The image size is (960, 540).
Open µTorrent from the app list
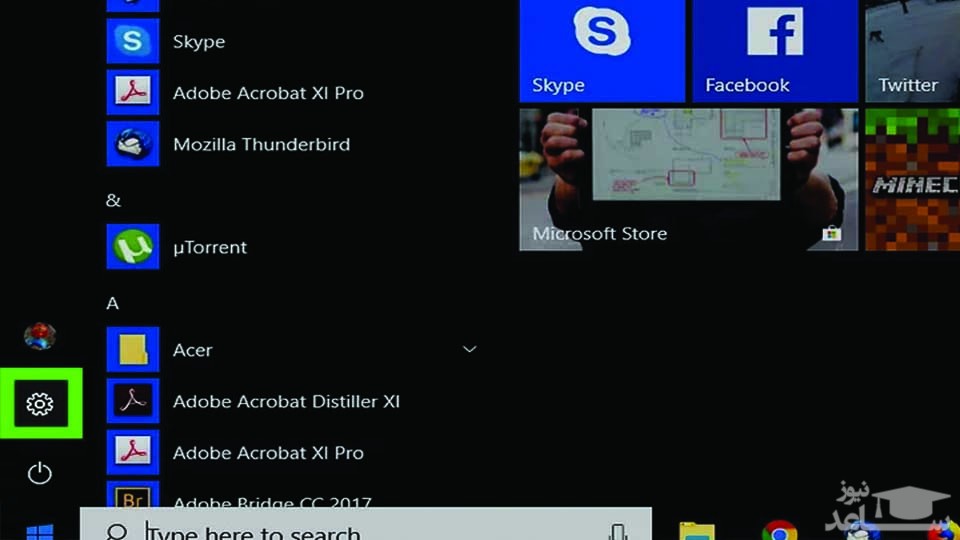pos(209,247)
